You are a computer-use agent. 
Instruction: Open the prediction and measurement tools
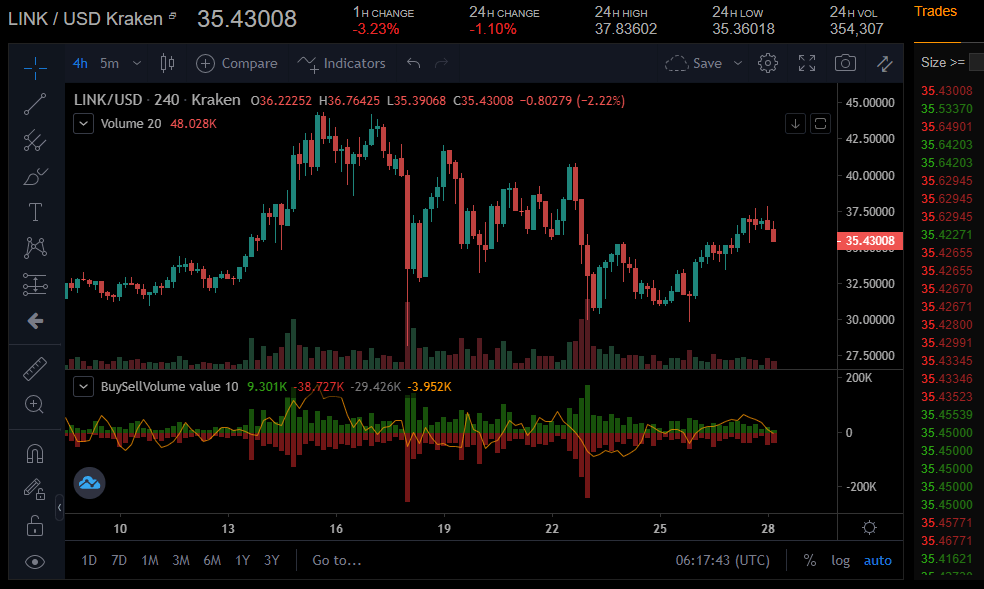point(35,284)
